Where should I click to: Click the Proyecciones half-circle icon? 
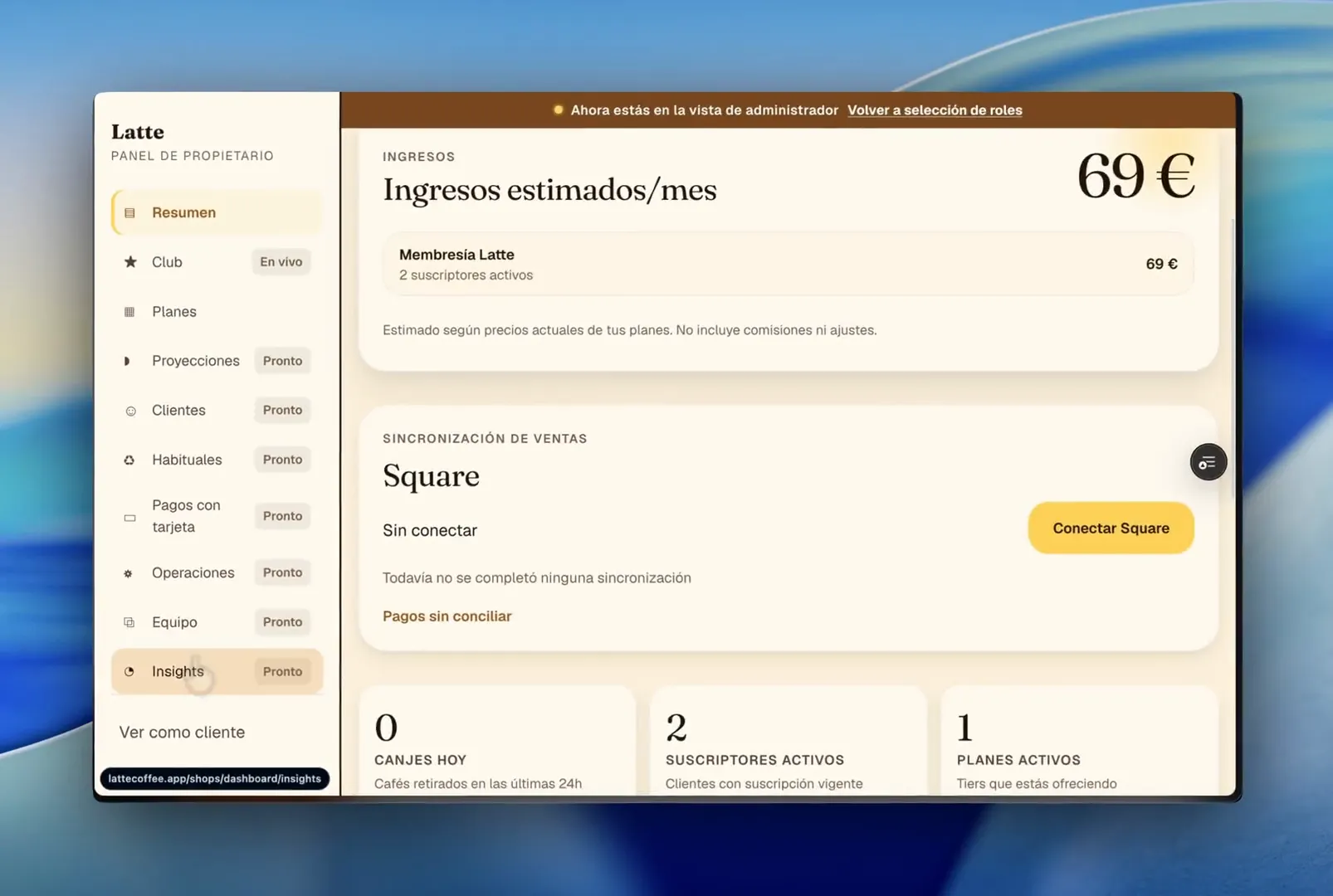pyautogui.click(x=127, y=361)
